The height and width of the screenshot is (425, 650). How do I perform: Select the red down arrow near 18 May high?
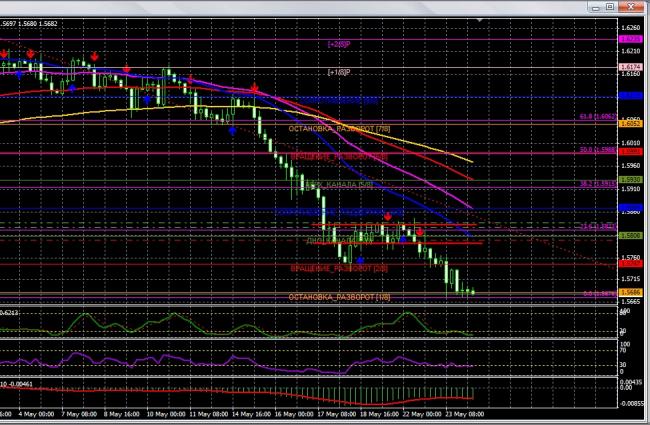(387, 216)
